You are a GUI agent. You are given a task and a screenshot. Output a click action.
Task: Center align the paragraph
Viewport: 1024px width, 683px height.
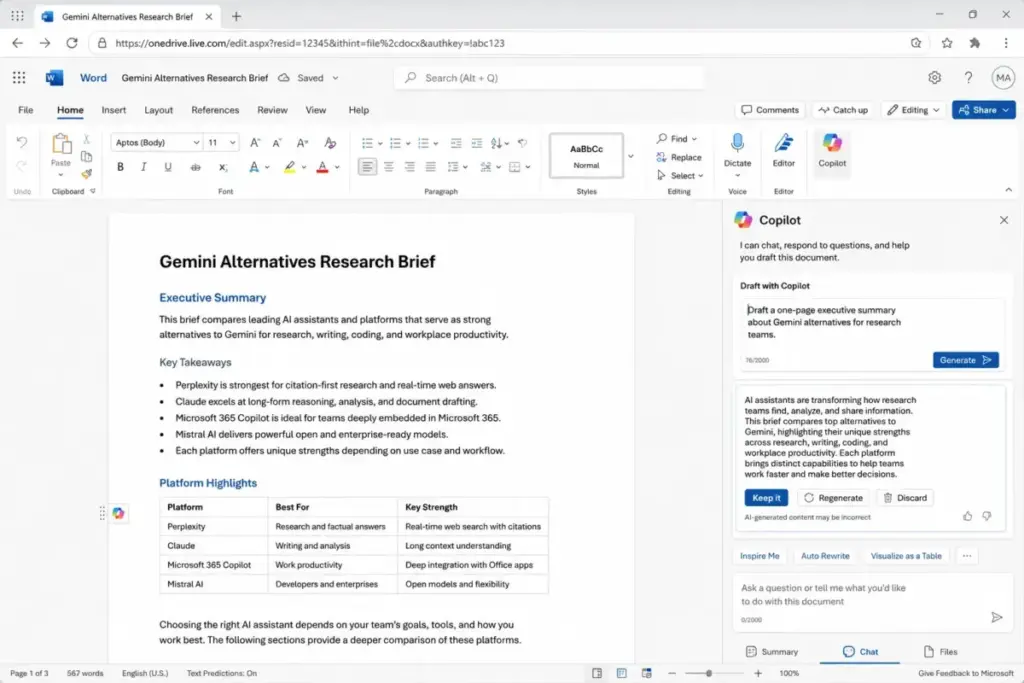389,167
